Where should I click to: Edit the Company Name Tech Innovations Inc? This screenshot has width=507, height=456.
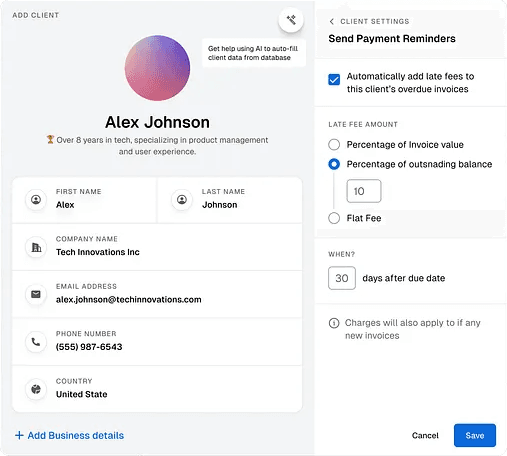tap(157, 247)
